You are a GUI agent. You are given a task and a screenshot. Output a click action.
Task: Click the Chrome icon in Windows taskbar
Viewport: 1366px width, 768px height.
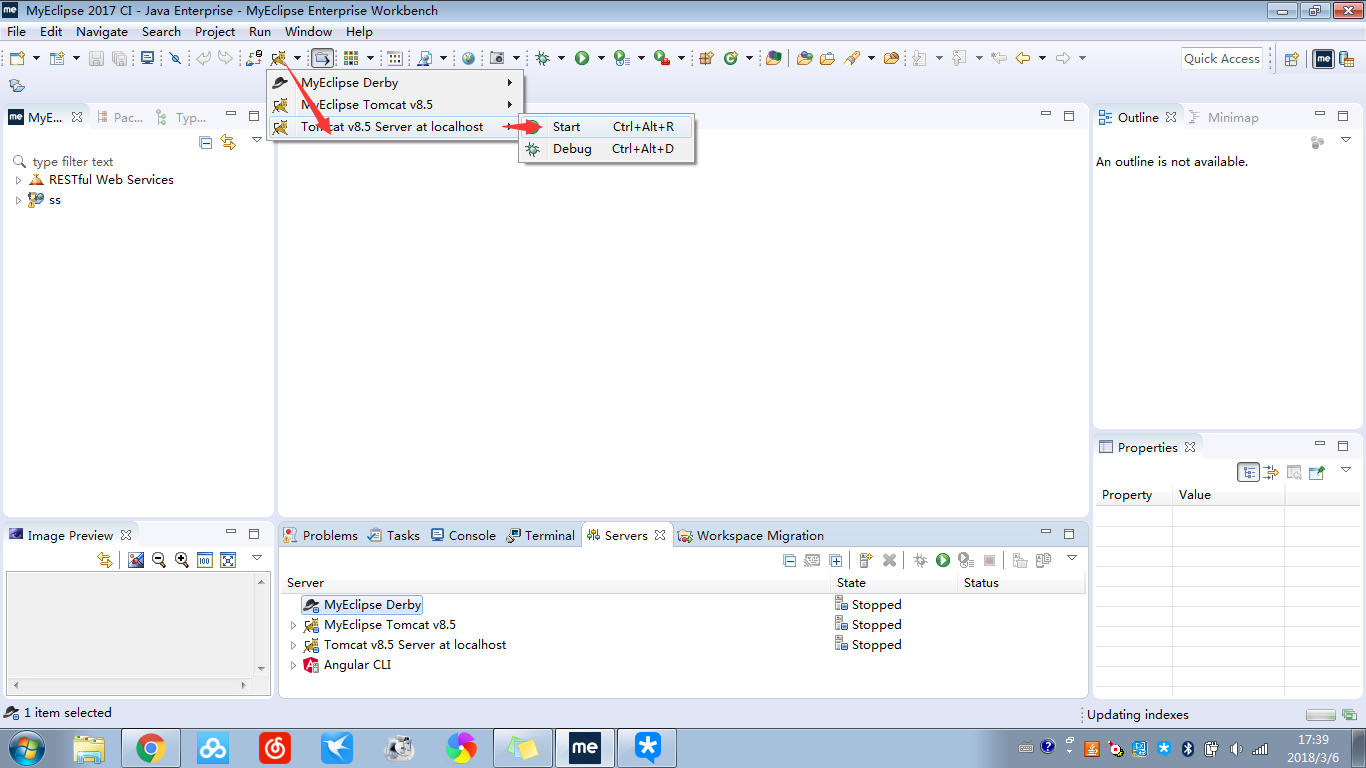[x=151, y=748]
